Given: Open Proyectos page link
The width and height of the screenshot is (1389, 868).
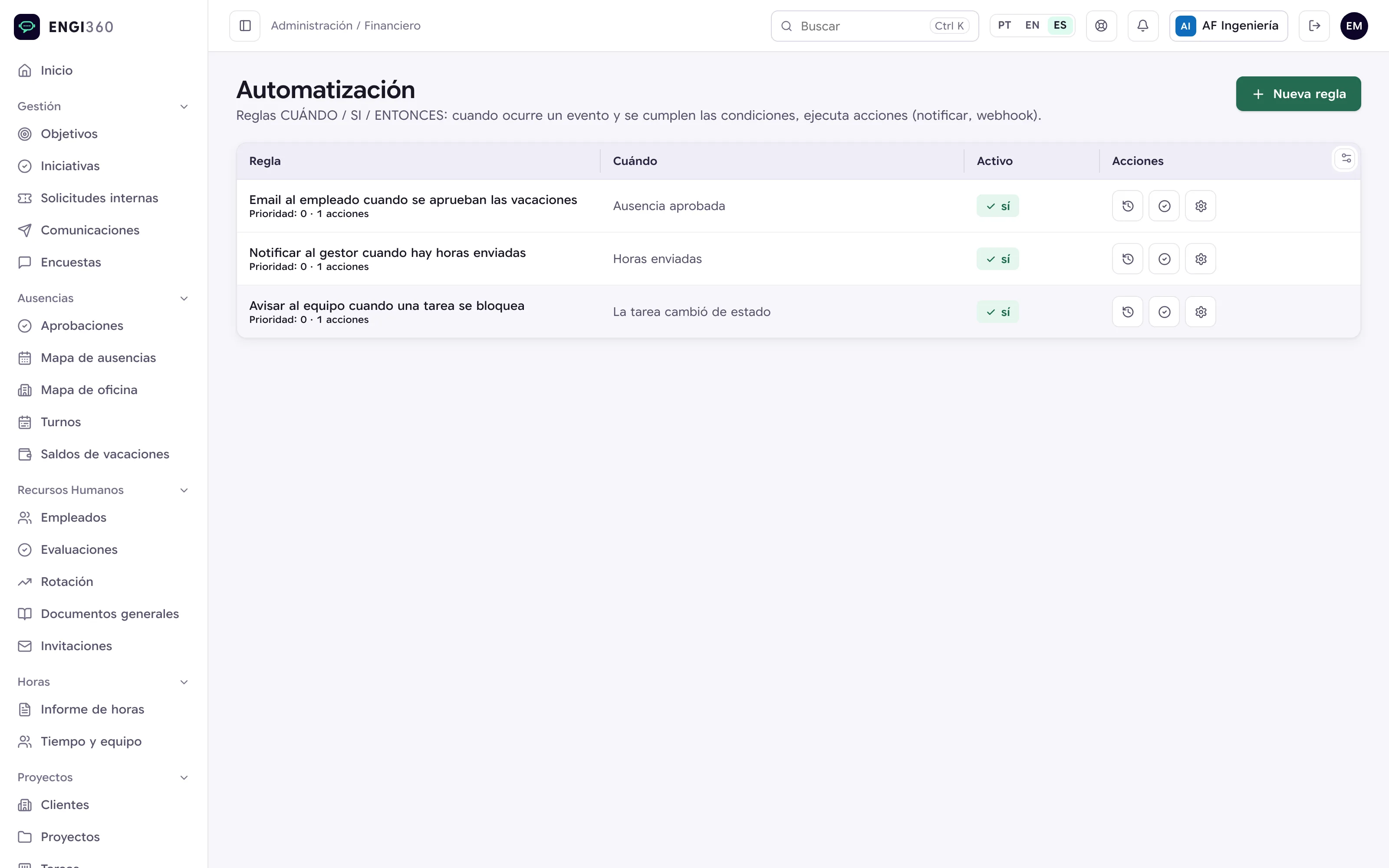Looking at the screenshot, I should [103, 837].
